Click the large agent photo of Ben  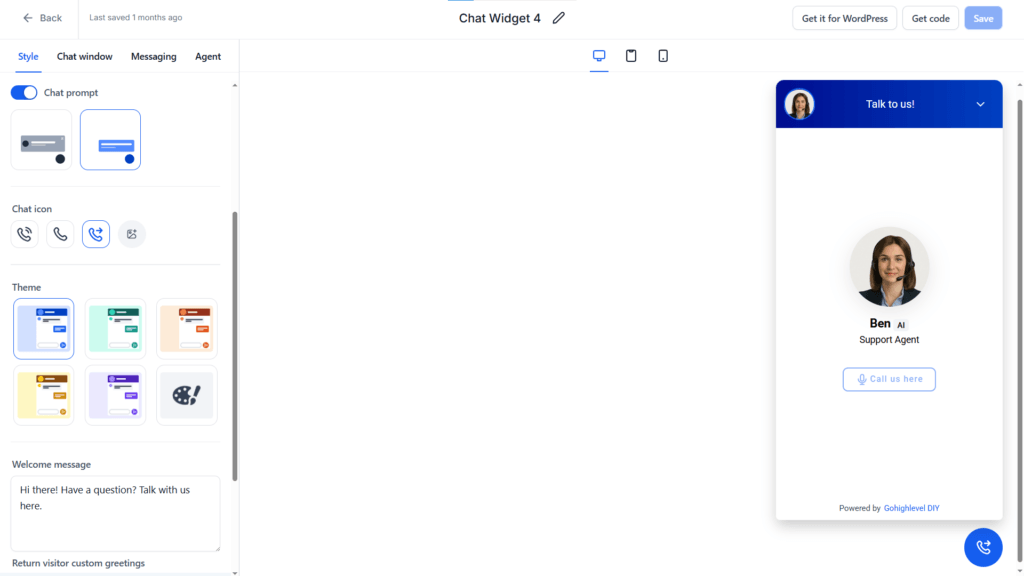coord(889,267)
